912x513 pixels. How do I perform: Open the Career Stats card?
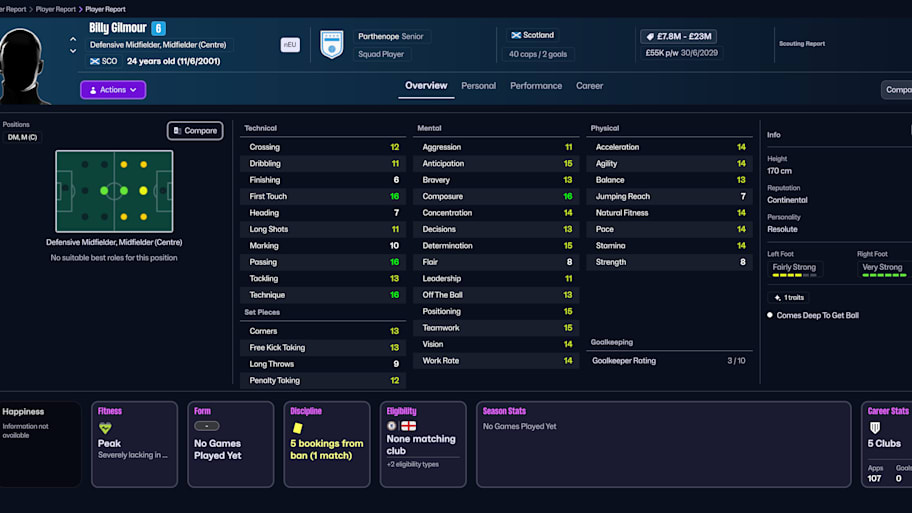[887, 444]
